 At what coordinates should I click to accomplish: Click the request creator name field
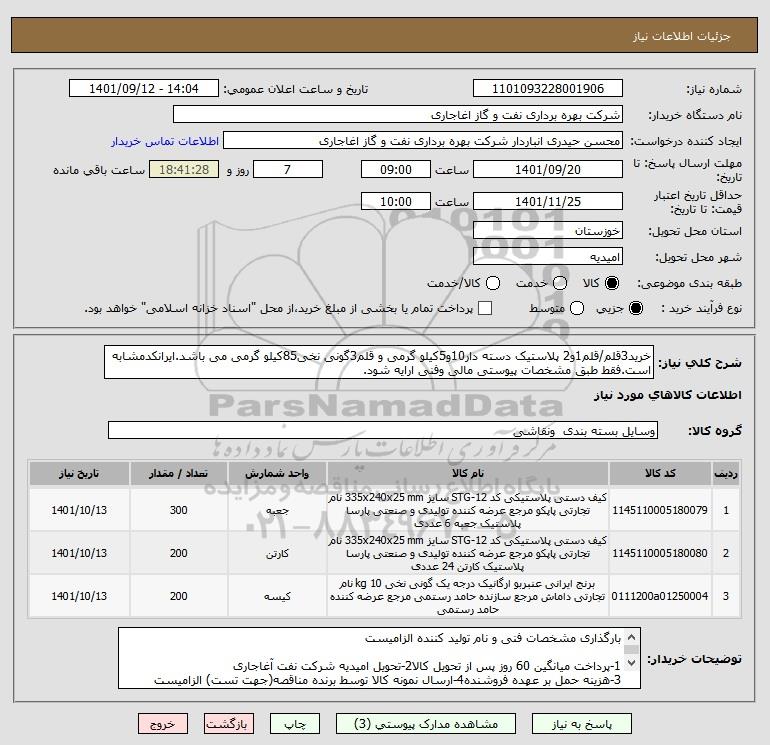[423, 141]
